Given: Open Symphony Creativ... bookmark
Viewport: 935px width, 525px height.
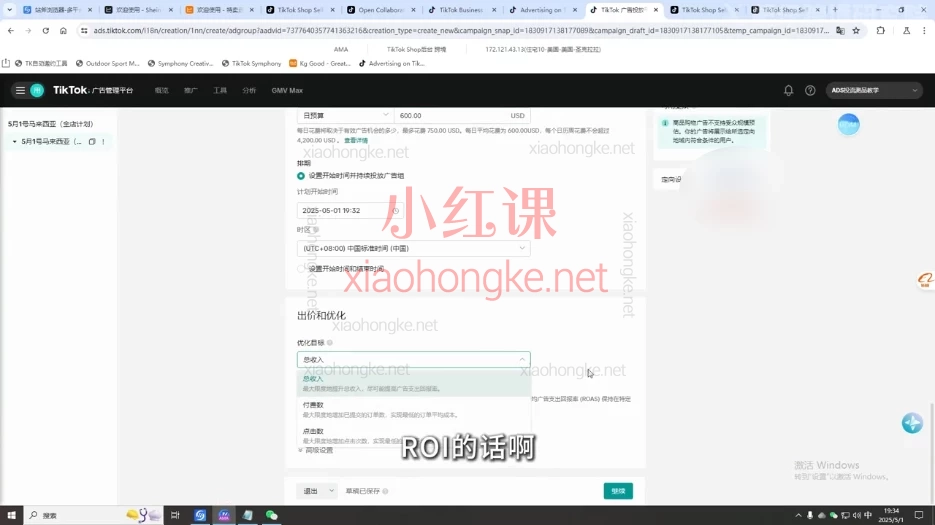Looking at the screenshot, I should point(180,63).
